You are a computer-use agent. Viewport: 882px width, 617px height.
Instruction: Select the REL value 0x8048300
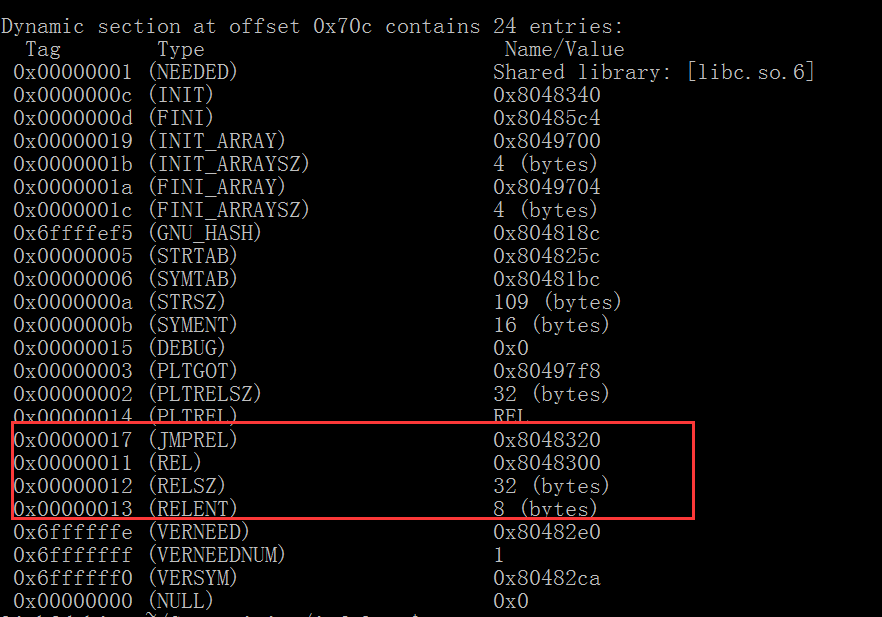pyautogui.click(x=547, y=463)
